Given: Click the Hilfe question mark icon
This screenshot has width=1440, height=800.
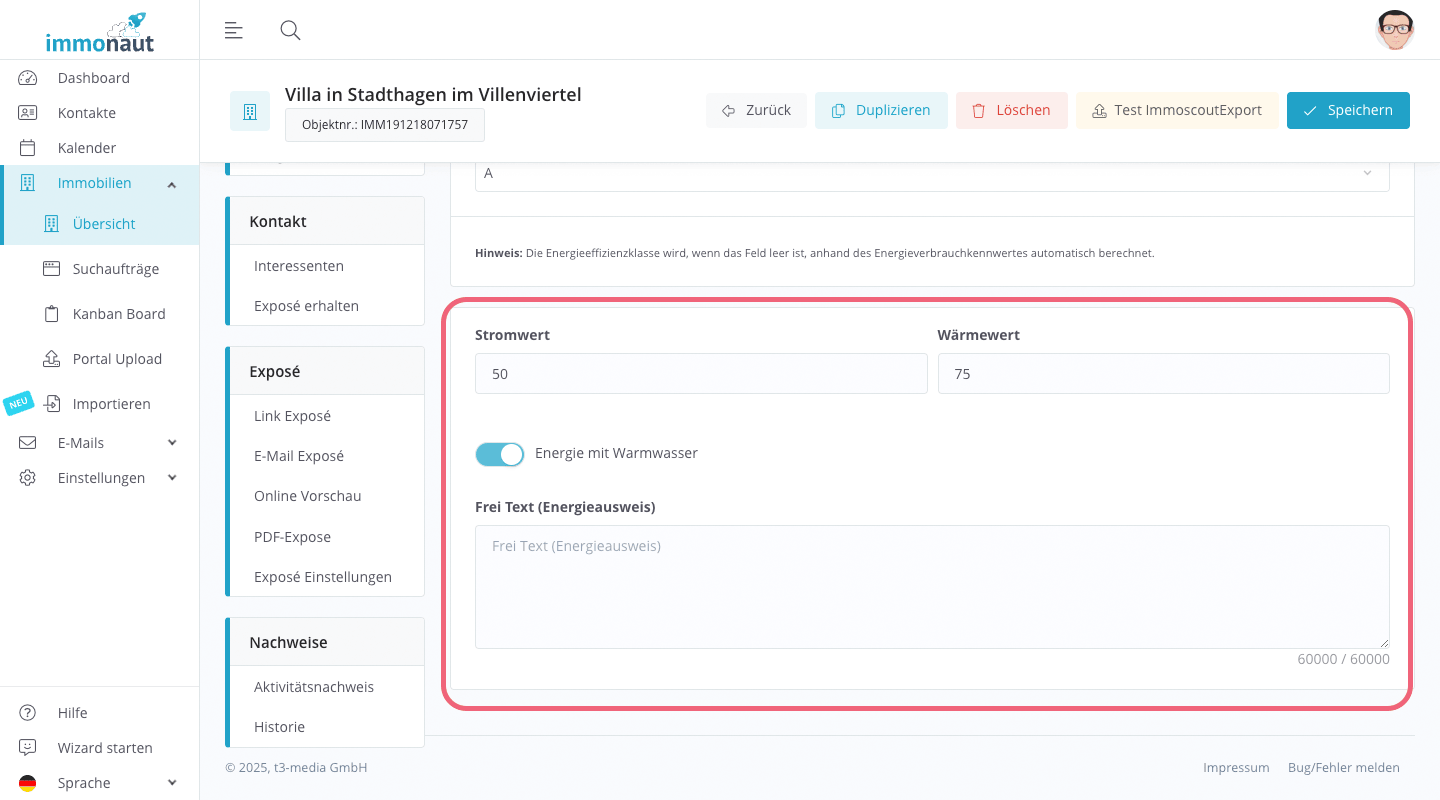Looking at the screenshot, I should pos(28,713).
